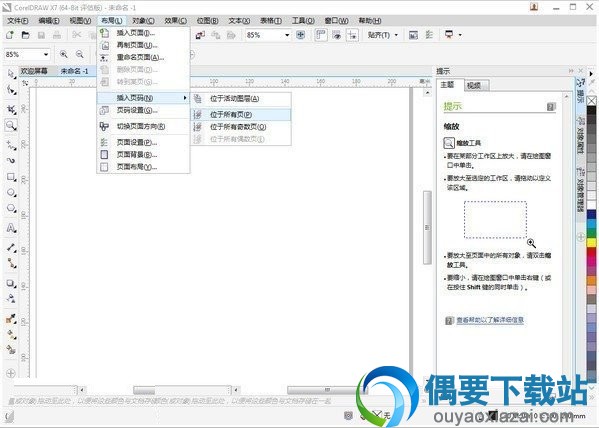This screenshot has width=599, height=428.
Task: Click the Zoom out magnifier icon
Action: (x=79, y=54)
